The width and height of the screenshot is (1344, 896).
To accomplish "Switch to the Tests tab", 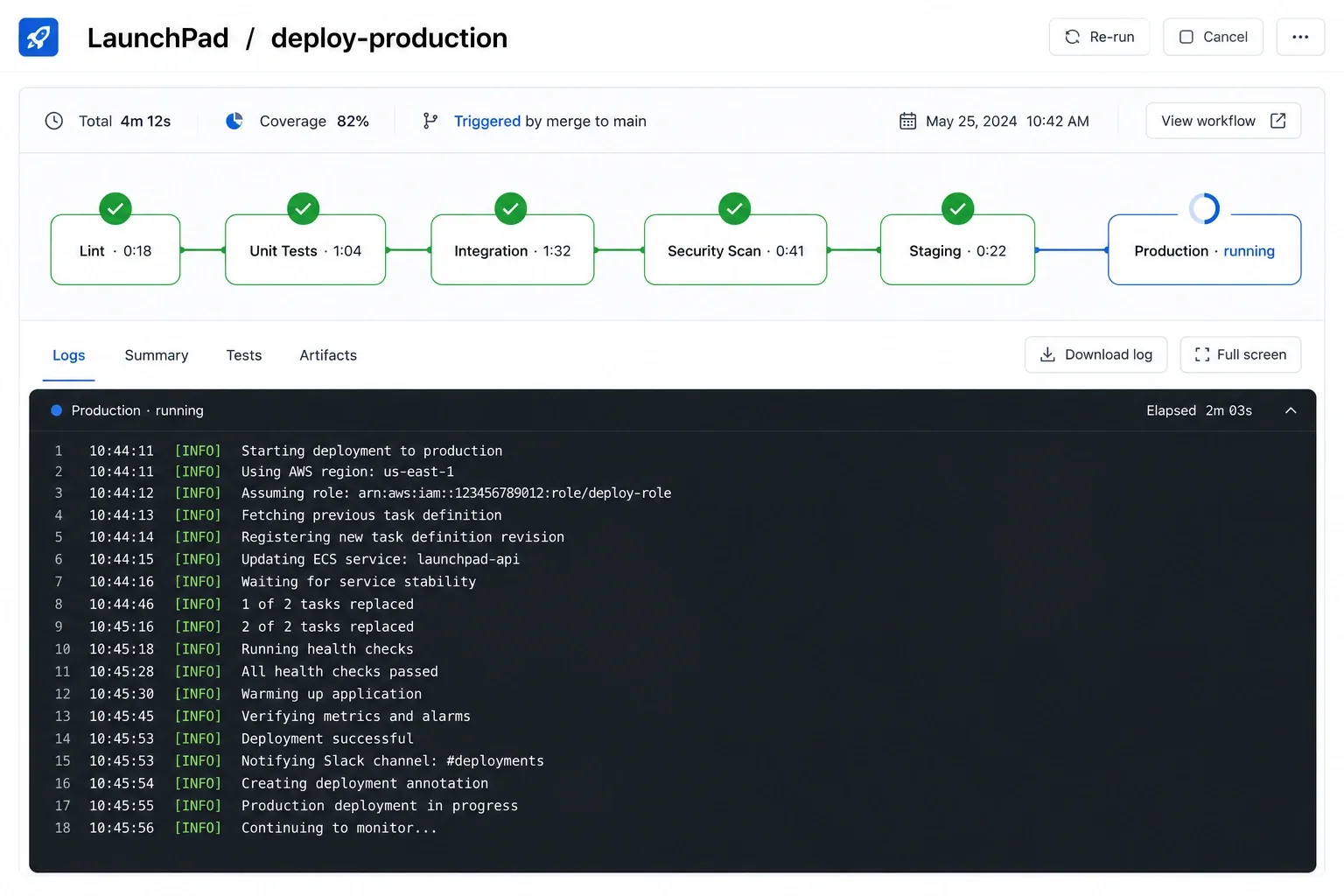I will [244, 355].
